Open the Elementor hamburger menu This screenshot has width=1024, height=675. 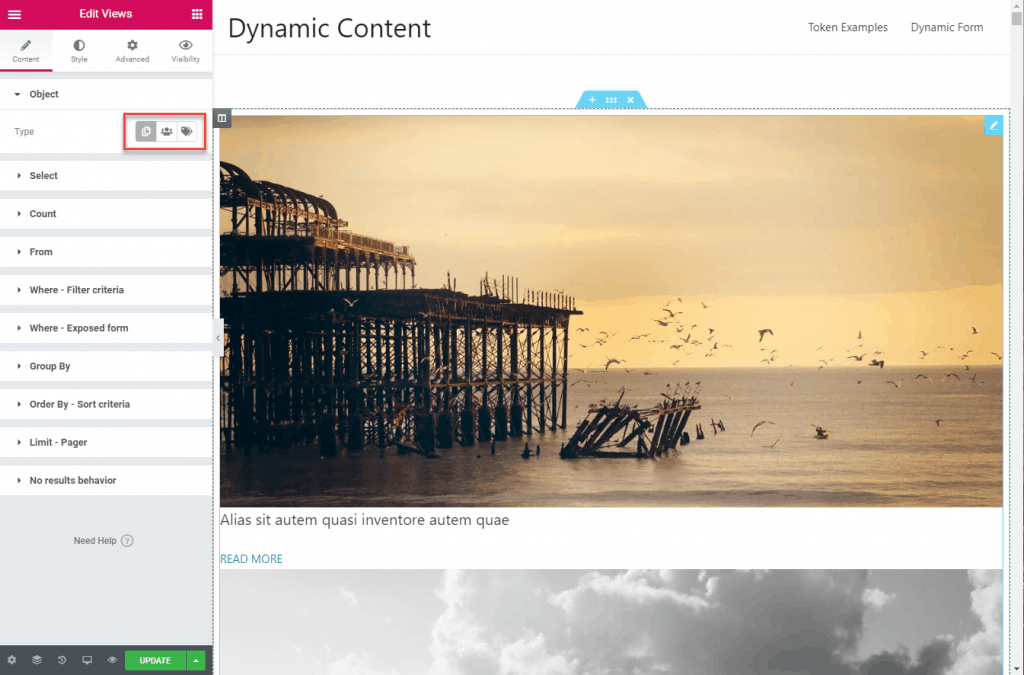tap(14, 14)
